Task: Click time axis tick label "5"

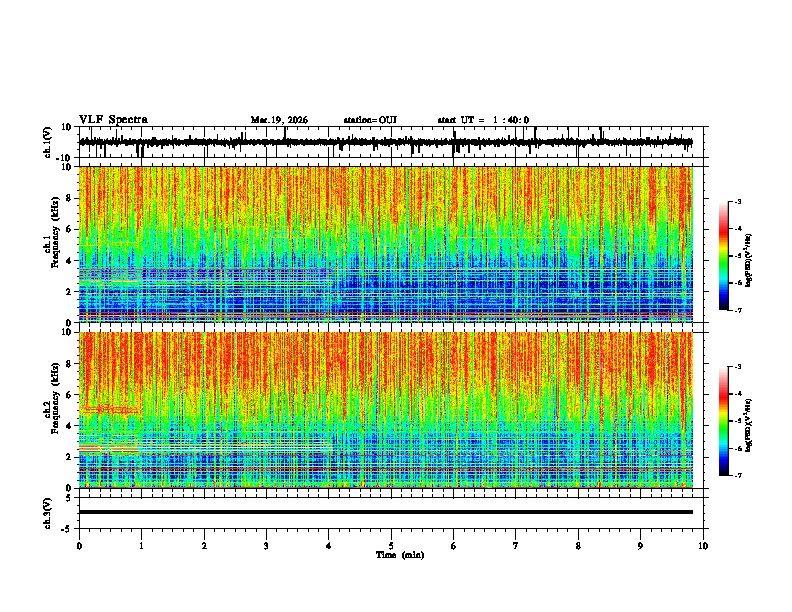Action: pos(391,546)
